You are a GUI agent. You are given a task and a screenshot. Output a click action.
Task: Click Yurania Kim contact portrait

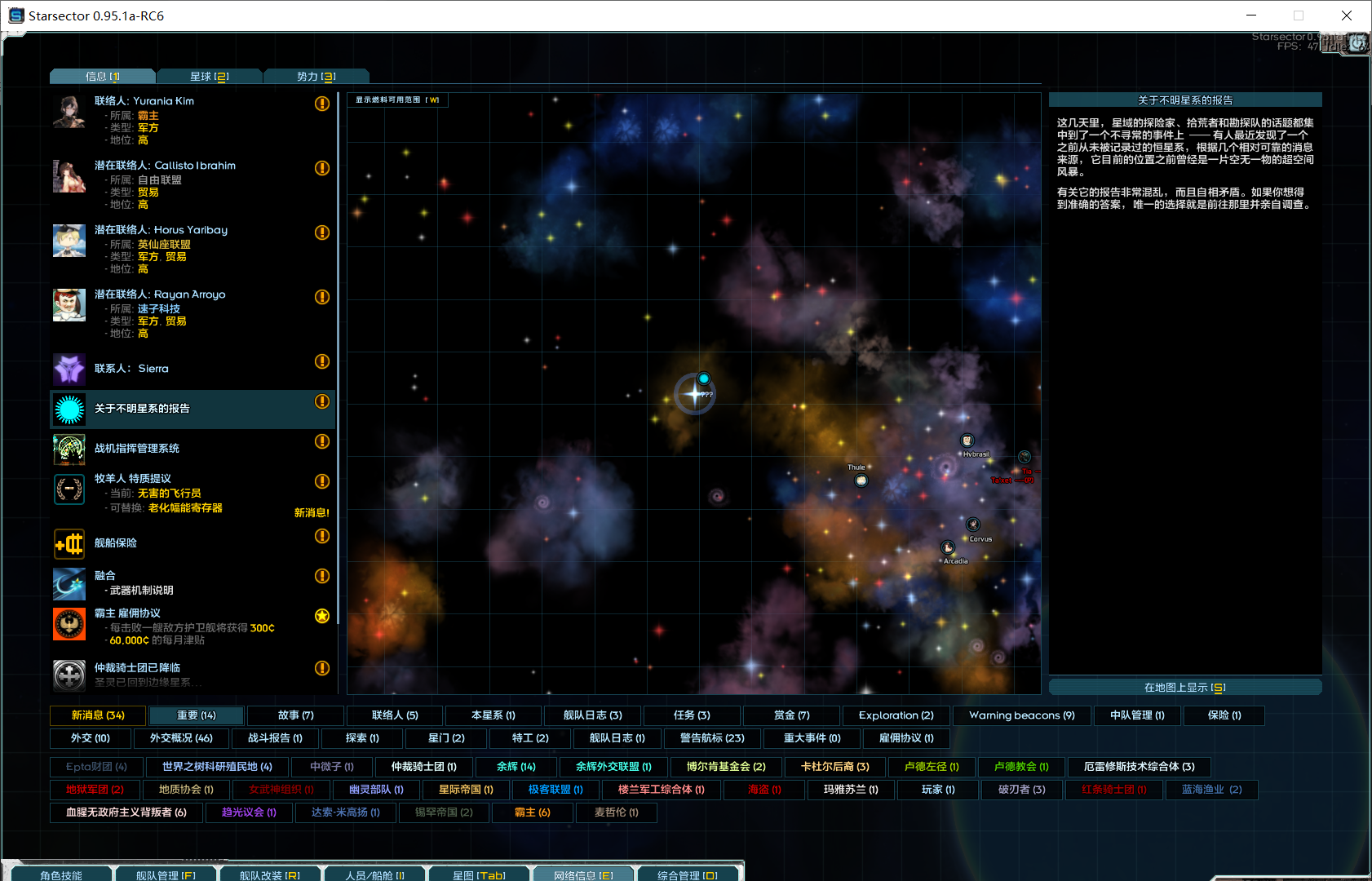pyautogui.click(x=69, y=112)
